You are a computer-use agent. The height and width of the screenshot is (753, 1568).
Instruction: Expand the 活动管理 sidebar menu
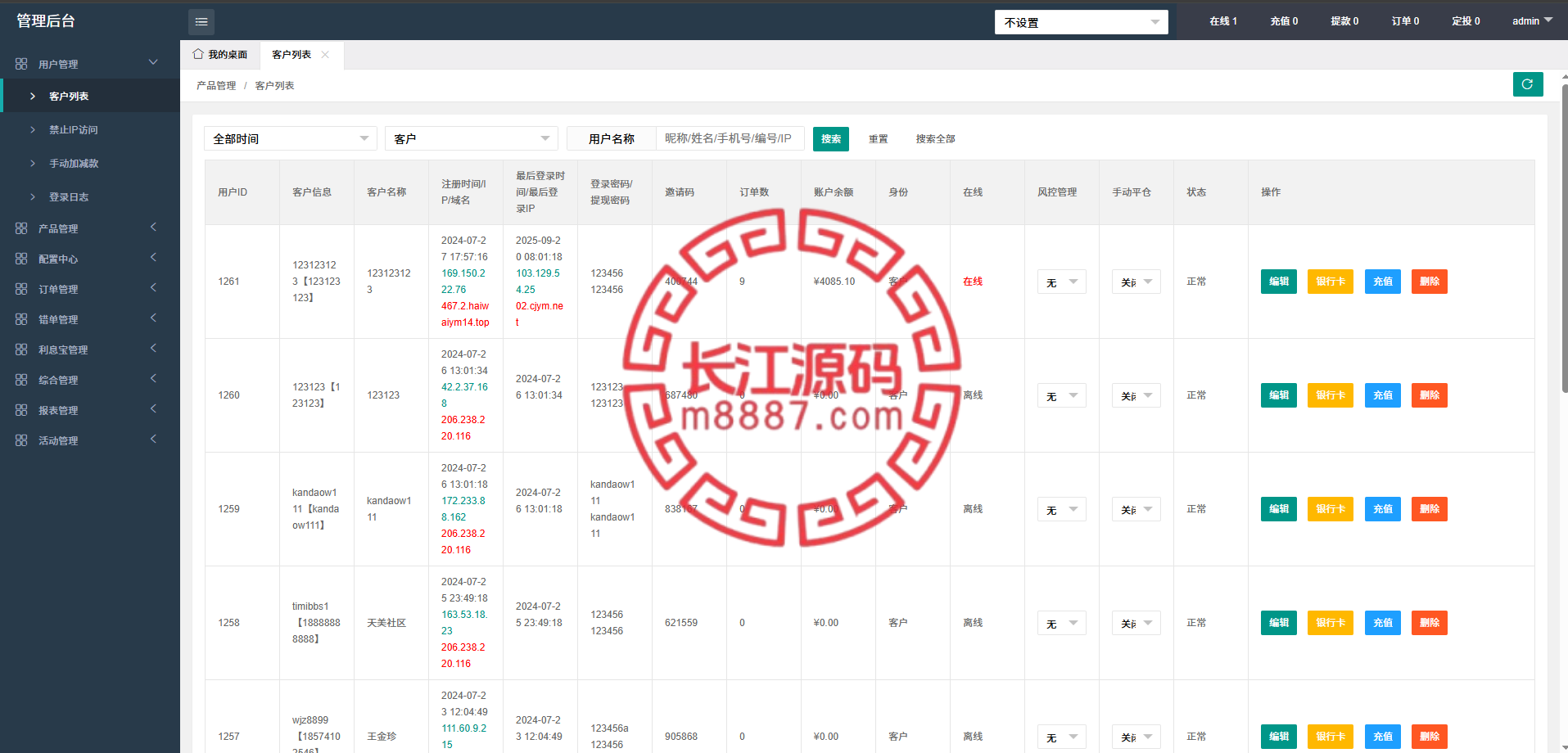[x=90, y=440]
